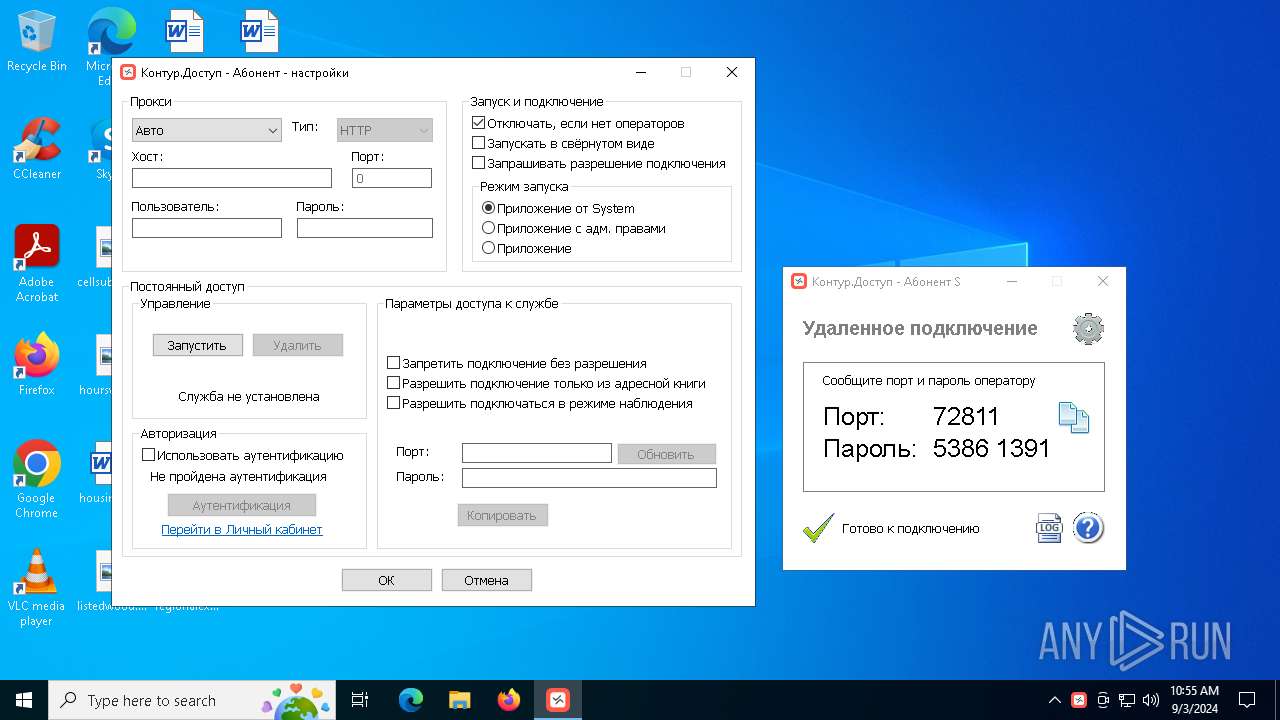Screen dimensions: 1280x720
Task: Focus the proxy Пароль input field
Action: [365, 228]
